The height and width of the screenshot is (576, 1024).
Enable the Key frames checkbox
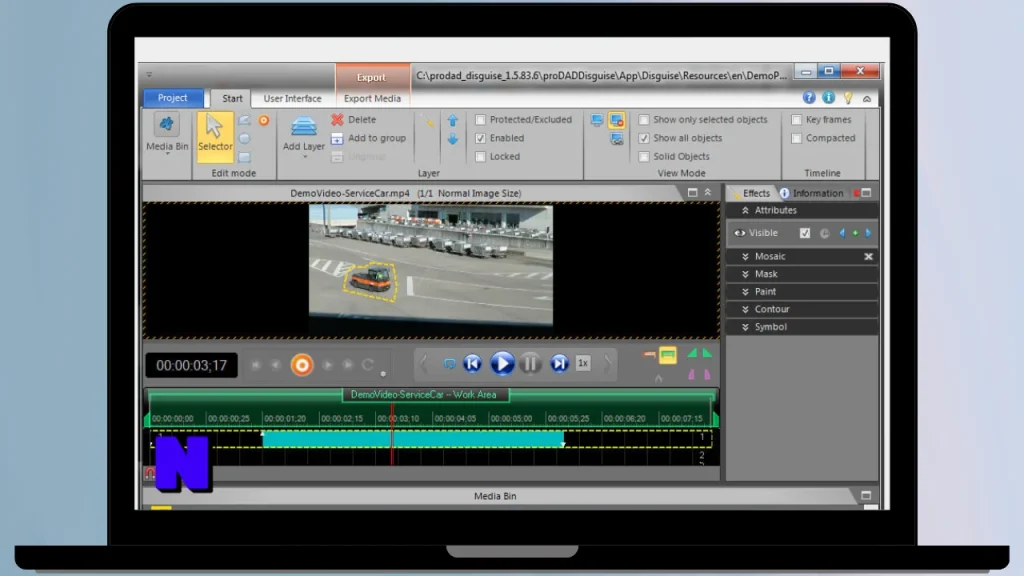pyautogui.click(x=797, y=120)
